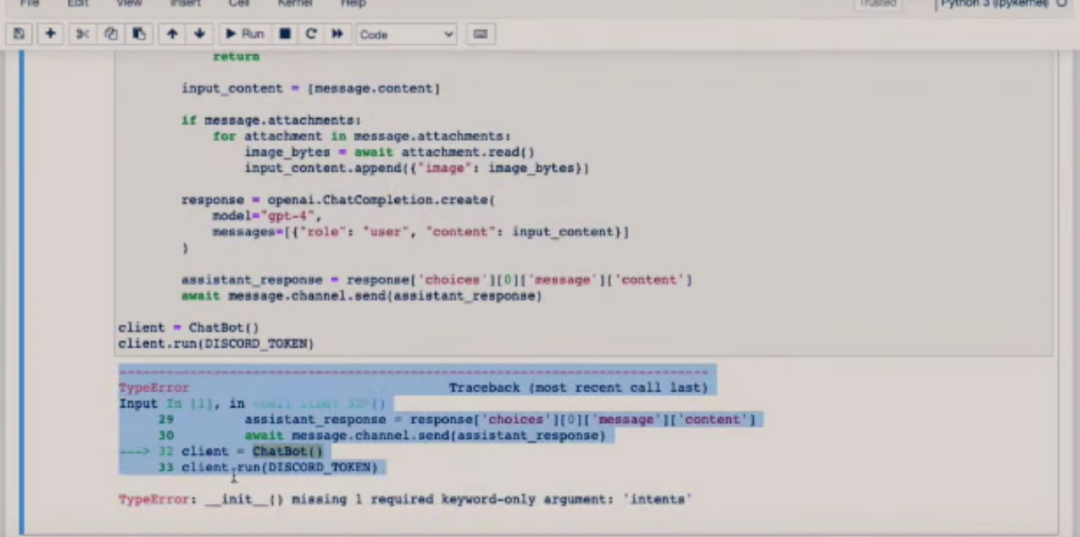This screenshot has width=1080, height=537.
Task: Click the await message.channel.send line in the cell
Action: [x=362, y=296]
